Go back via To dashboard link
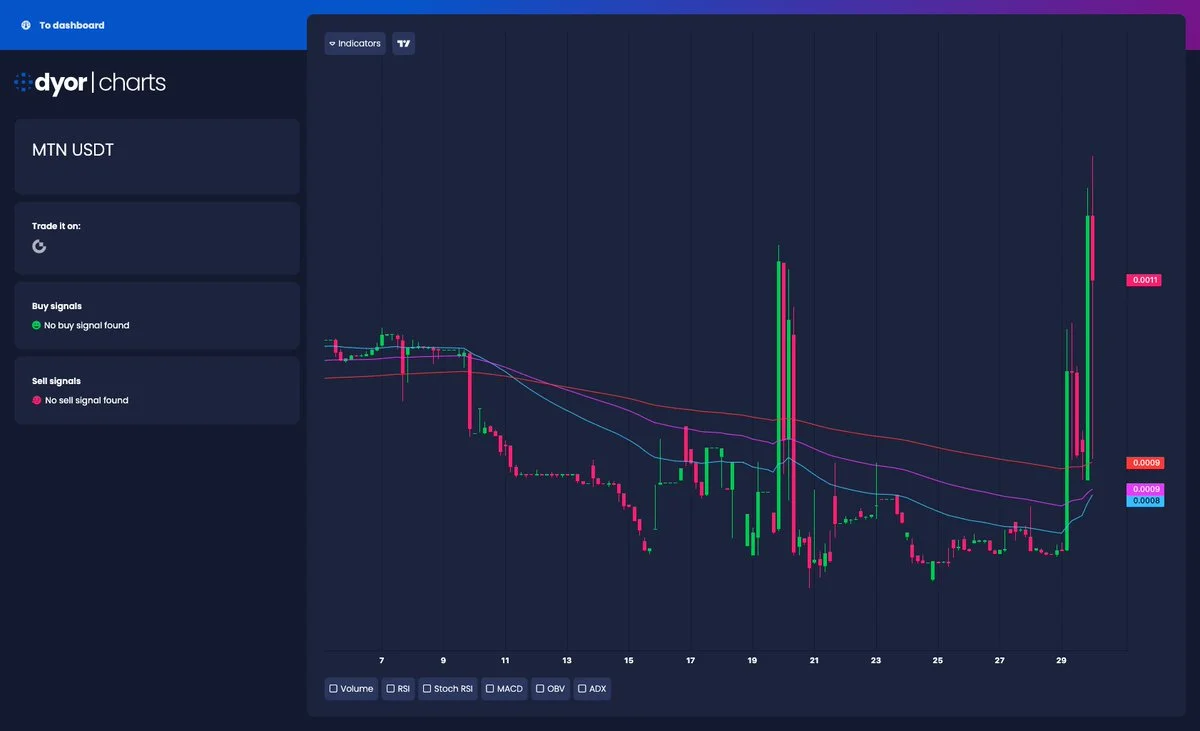 pos(72,25)
